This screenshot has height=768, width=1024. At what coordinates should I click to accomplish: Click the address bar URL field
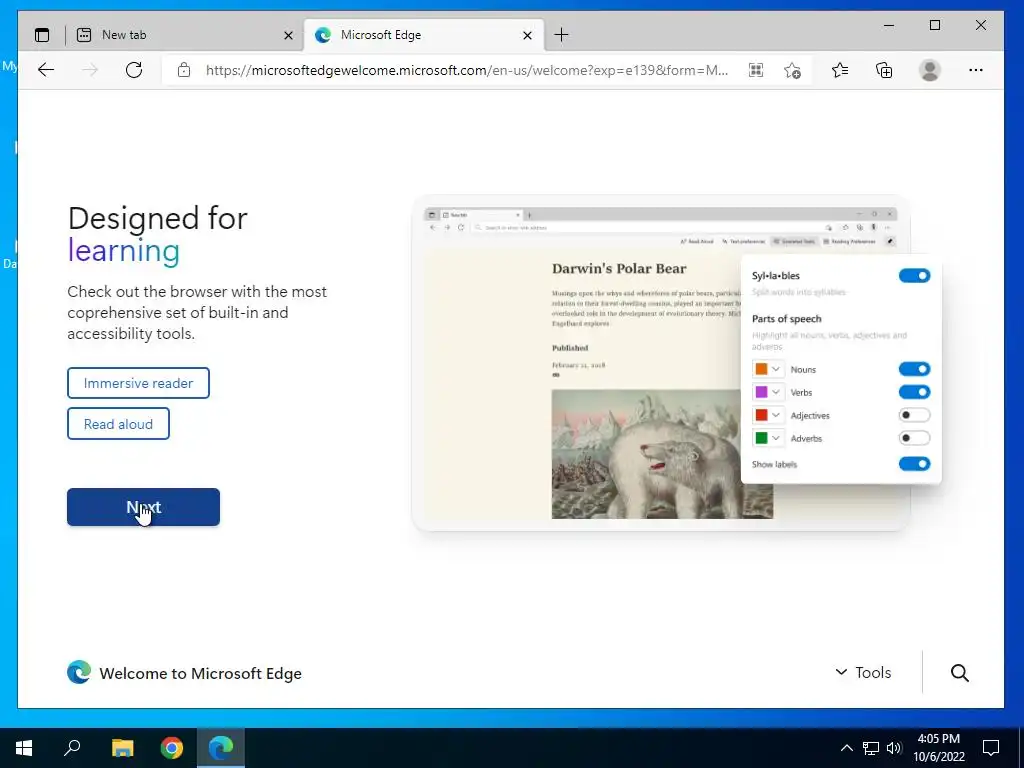[466, 70]
